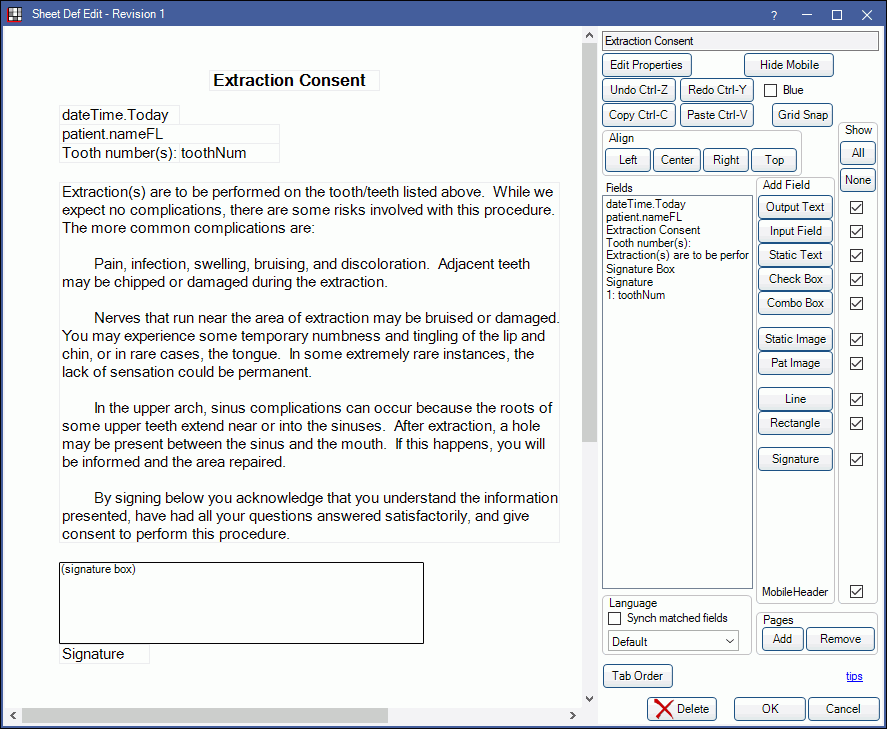Click inside the signature box rectangle
This screenshot has height=729, width=887.
pos(241,605)
